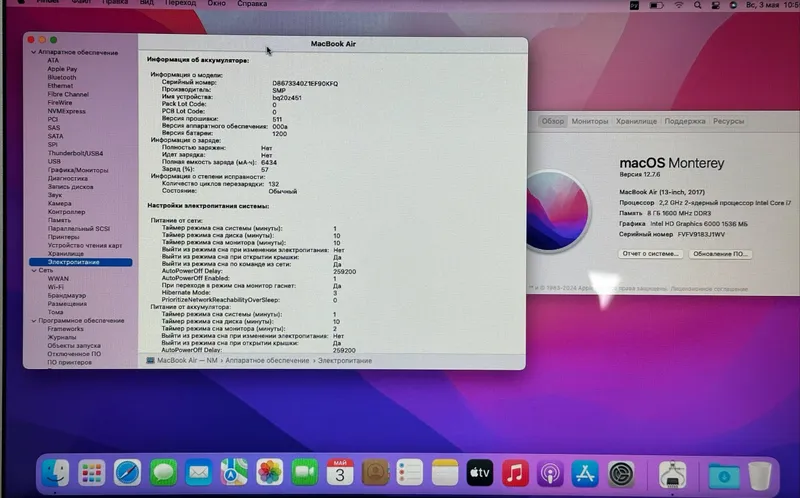Click Отчет о системе button

click(x=651, y=254)
